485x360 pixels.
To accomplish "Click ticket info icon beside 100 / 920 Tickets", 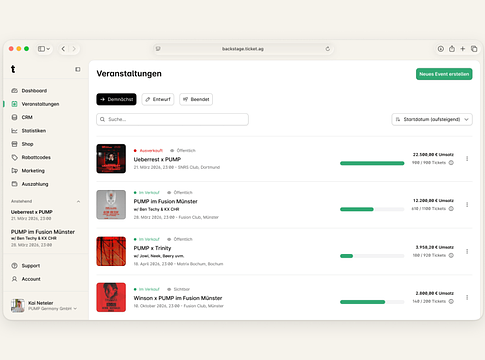I will point(451,255).
